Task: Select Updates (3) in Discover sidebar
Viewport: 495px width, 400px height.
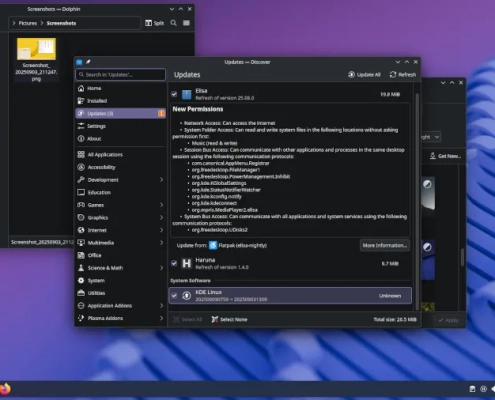Action: tap(120, 113)
